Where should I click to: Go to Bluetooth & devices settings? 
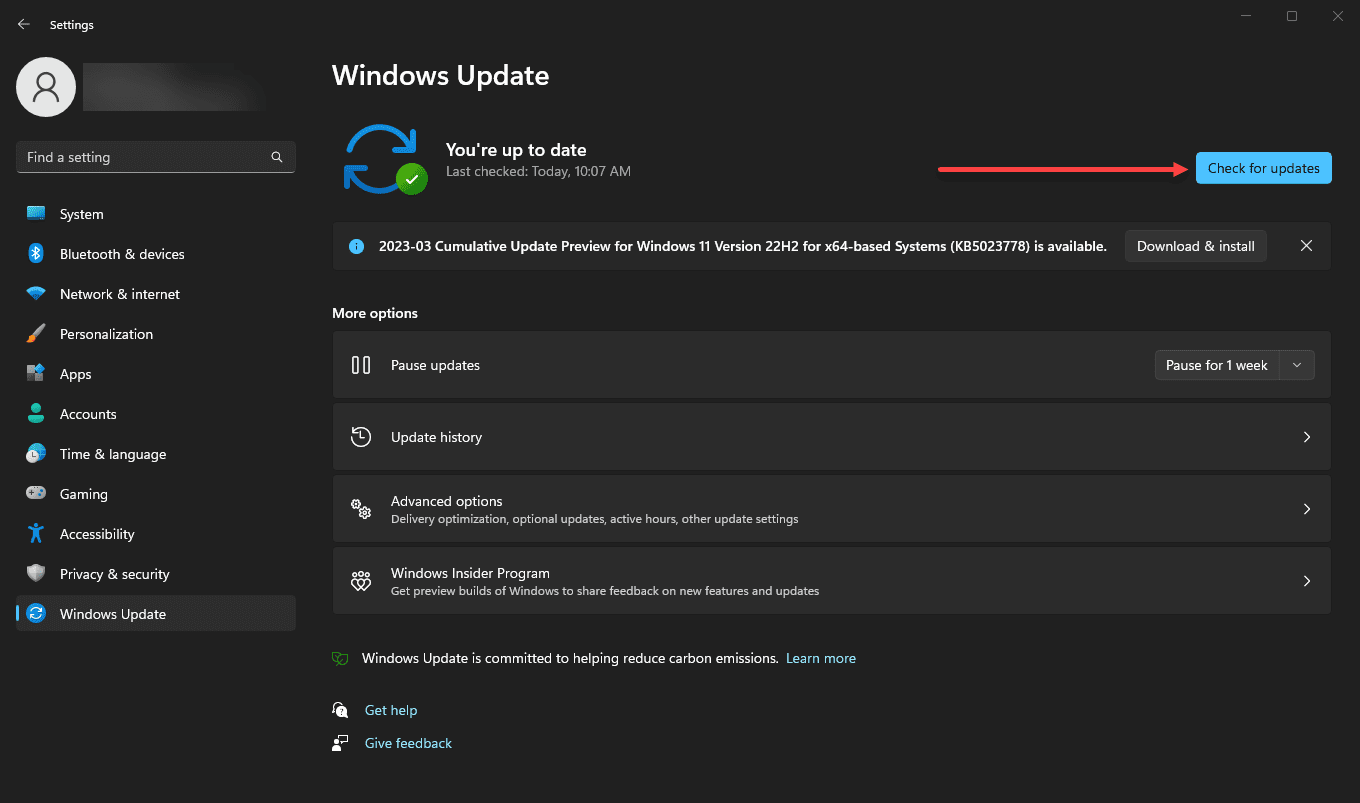tap(156, 254)
